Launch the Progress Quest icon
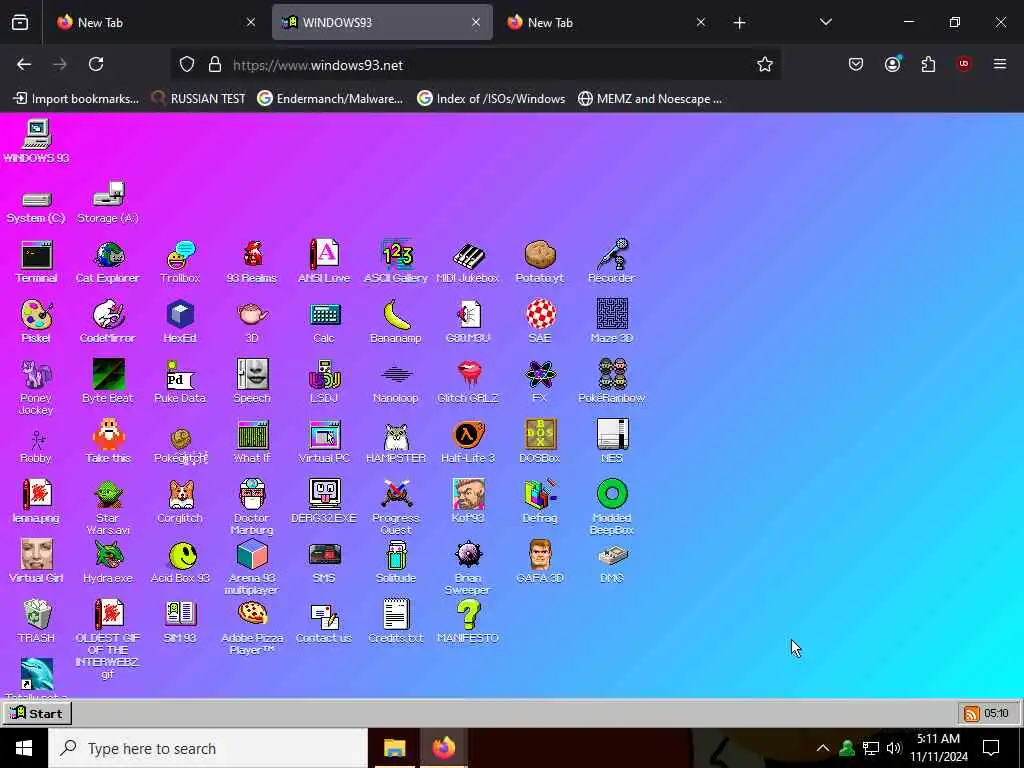1024x768 pixels. click(x=396, y=508)
